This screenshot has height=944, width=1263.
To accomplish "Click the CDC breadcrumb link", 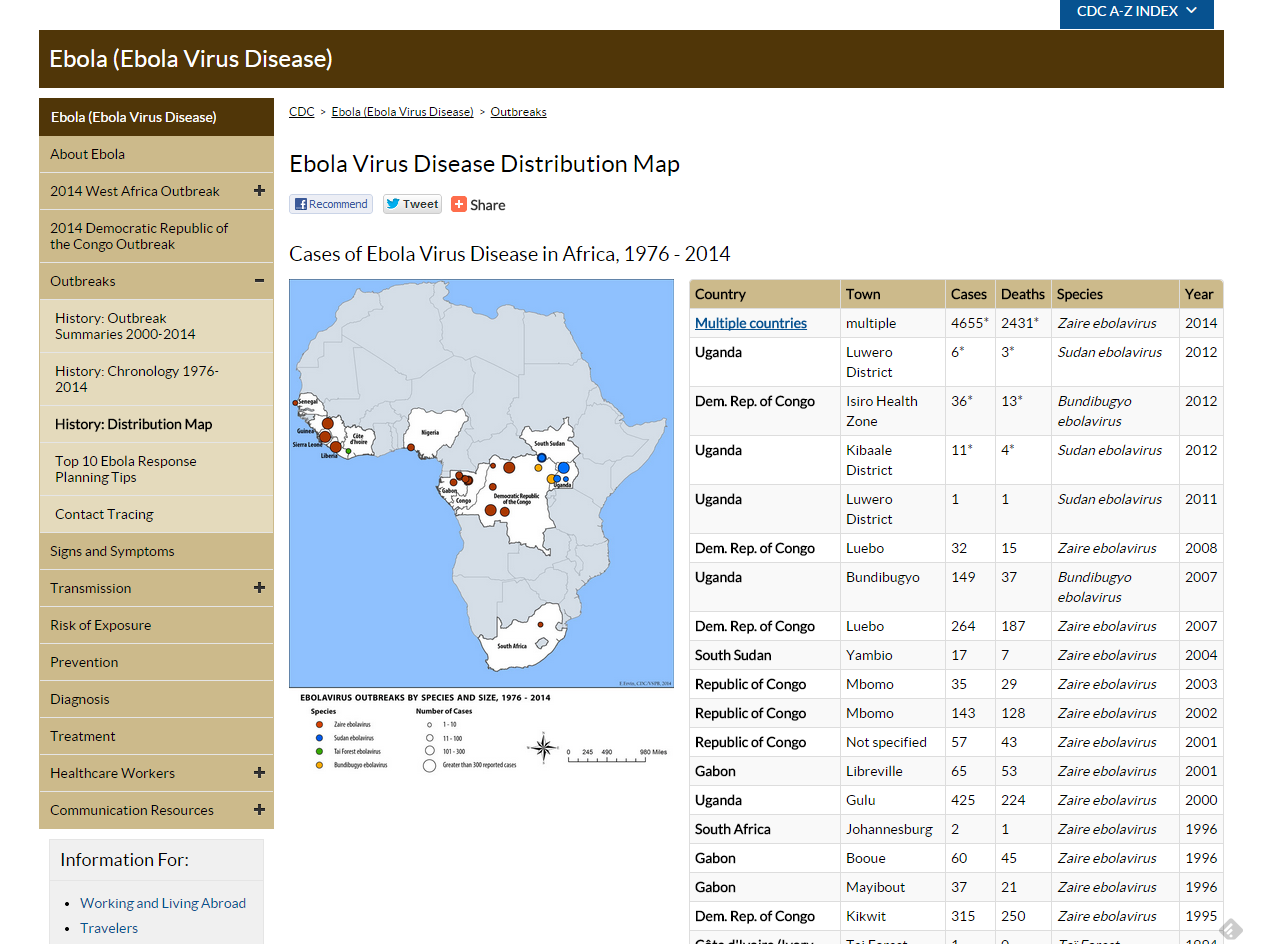I will pyautogui.click(x=302, y=112).
